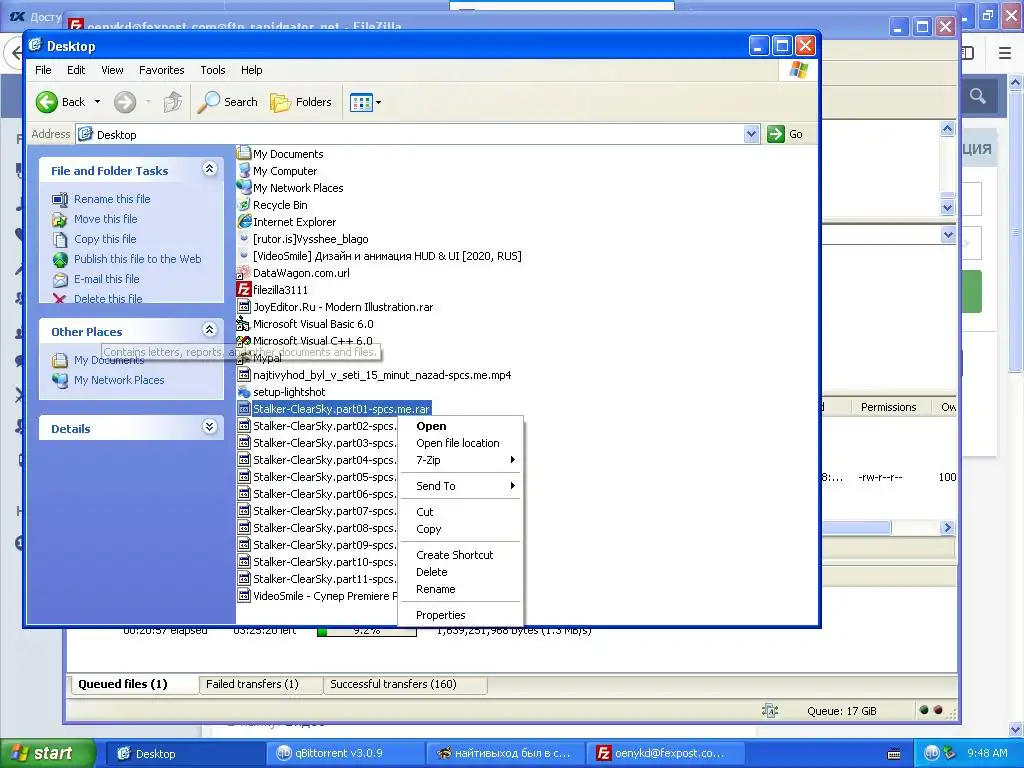
Task: Open the Favorites menu
Action: tap(161, 70)
